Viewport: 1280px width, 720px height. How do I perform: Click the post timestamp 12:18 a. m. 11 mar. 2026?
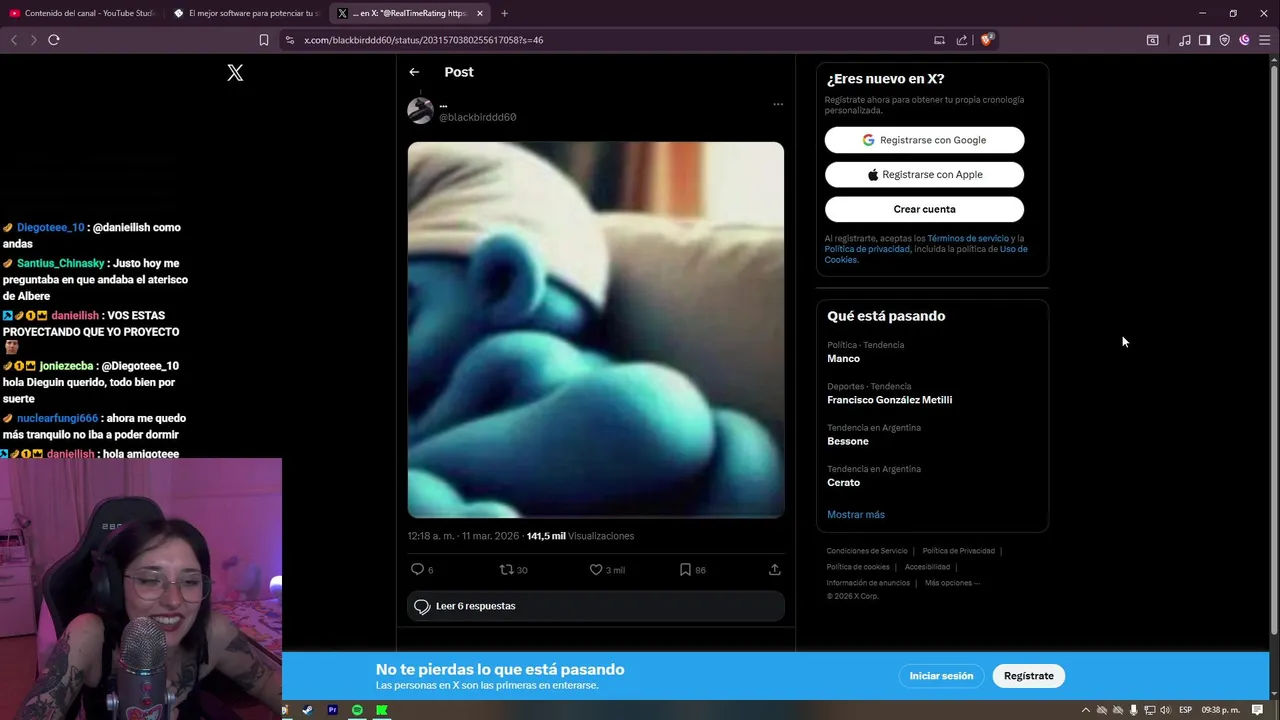[463, 536]
